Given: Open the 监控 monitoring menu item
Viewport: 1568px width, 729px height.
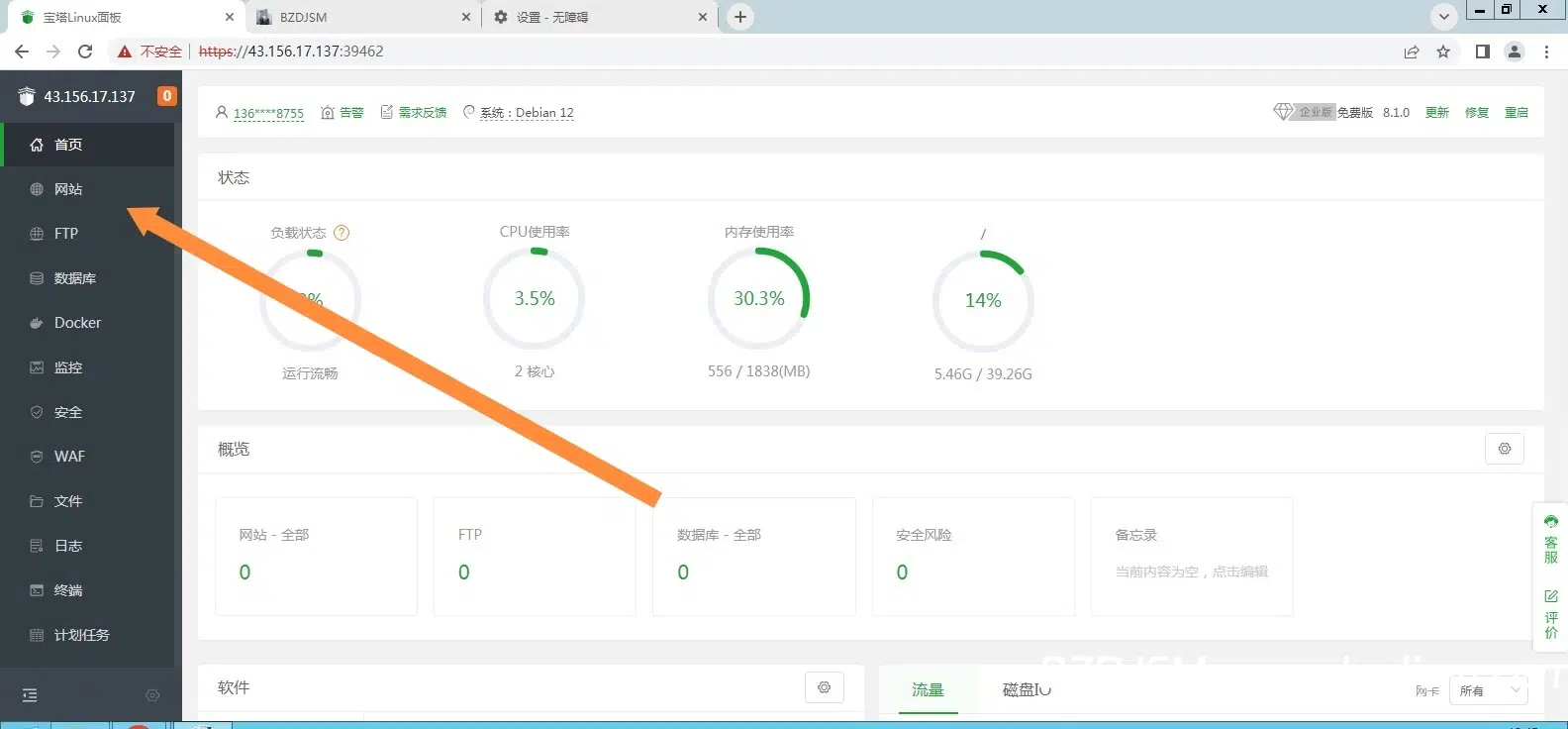Looking at the screenshot, I should pos(87,367).
